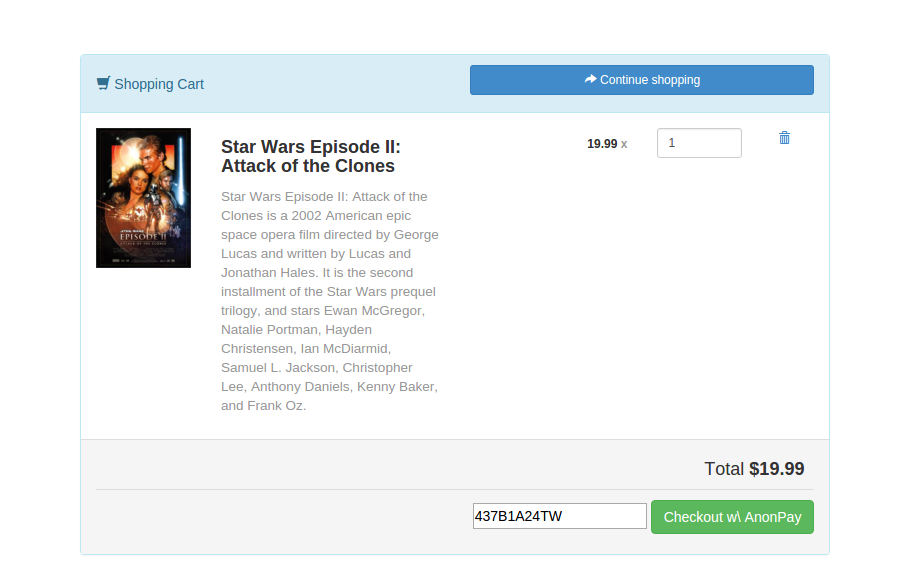Click the Shopping Cart heading text
The image size is (898, 563).
coord(159,84)
